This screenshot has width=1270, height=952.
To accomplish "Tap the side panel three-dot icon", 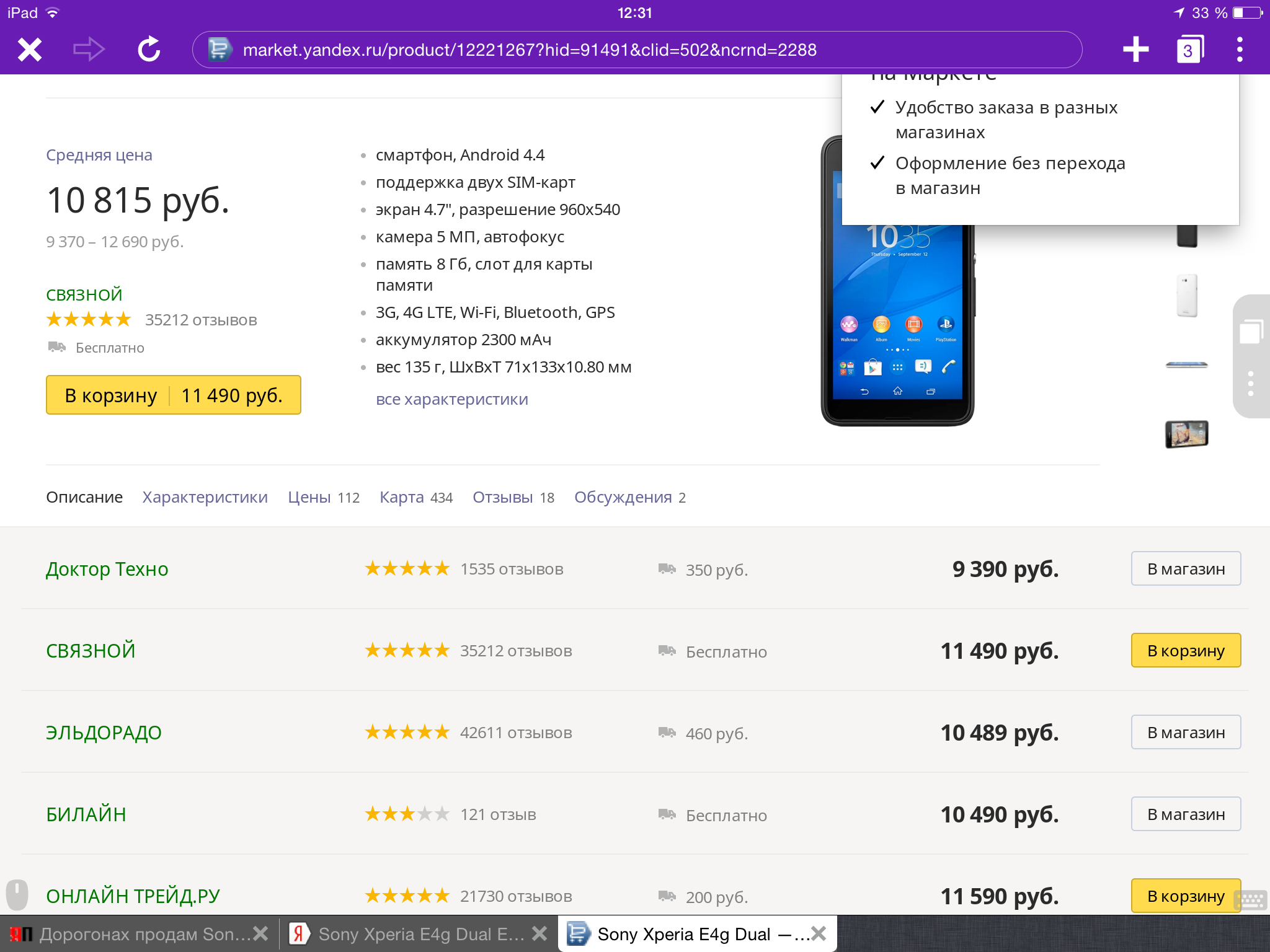I will [x=1251, y=384].
